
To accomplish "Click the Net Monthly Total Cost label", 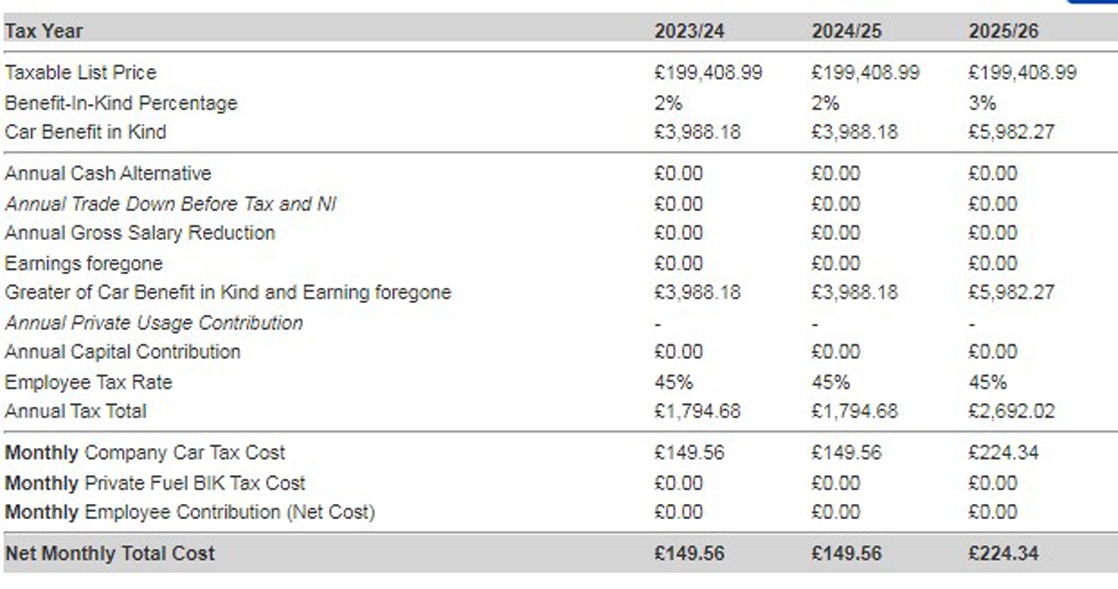I will tap(109, 554).
